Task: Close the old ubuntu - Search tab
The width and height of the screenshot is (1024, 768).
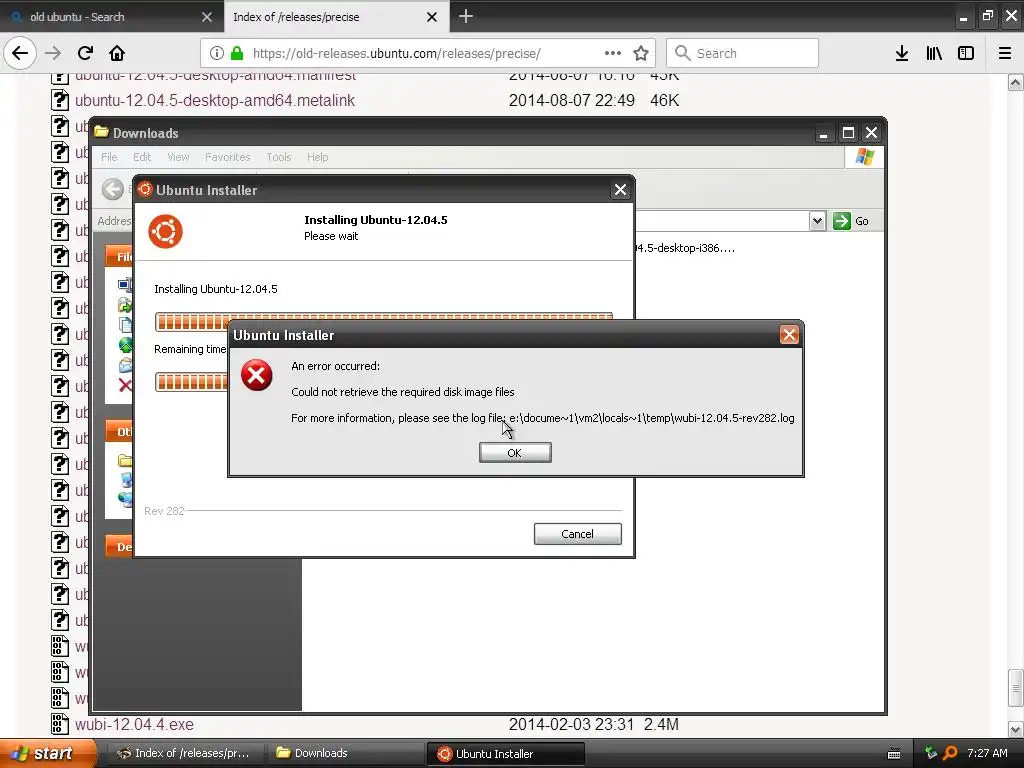Action: pos(206,17)
